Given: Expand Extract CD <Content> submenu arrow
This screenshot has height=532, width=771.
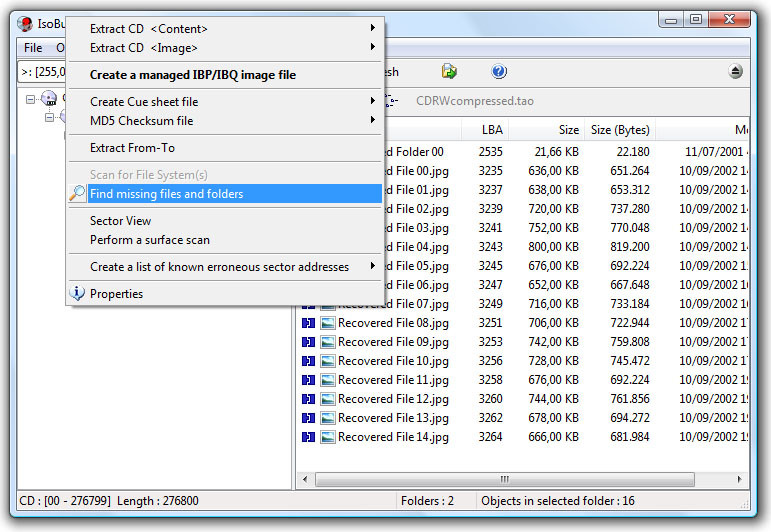Looking at the screenshot, I should coord(373,28).
